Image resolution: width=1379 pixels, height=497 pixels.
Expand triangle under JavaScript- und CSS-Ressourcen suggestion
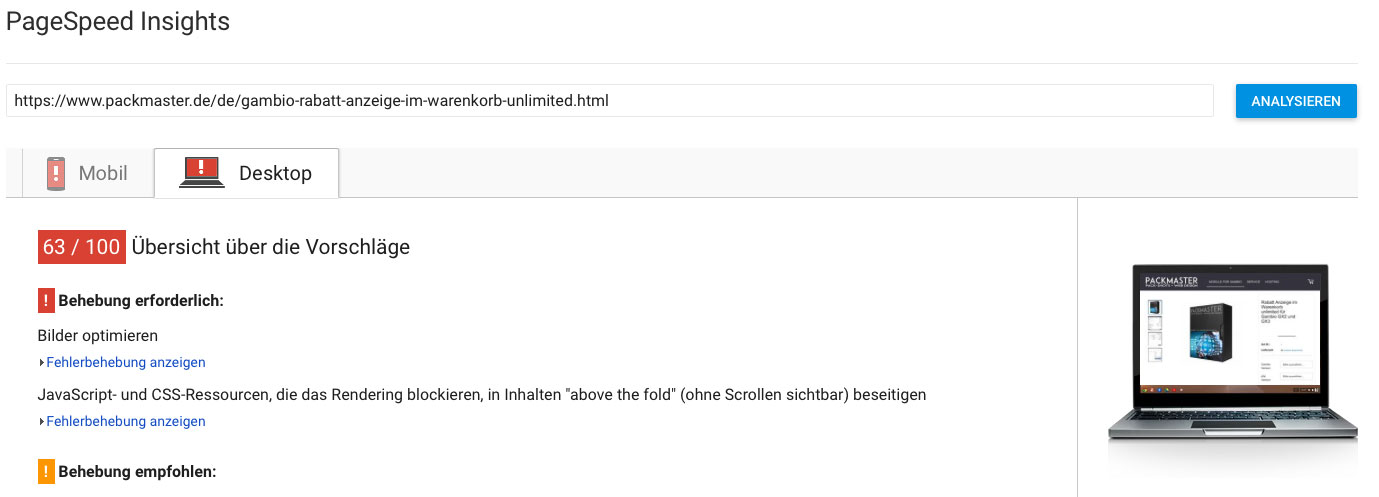[42, 422]
